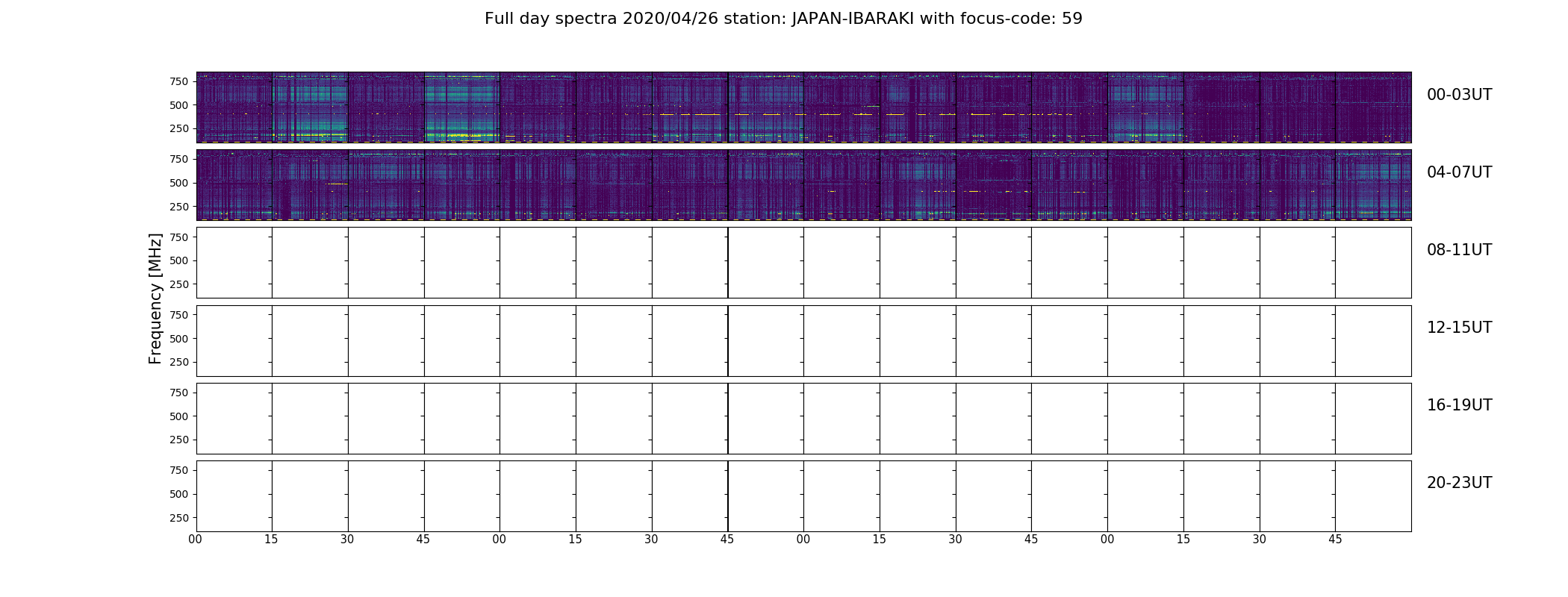The width and height of the screenshot is (1568, 597).
Task: Click the 500 tick of the 08-11UT panel
Action: click(179, 260)
